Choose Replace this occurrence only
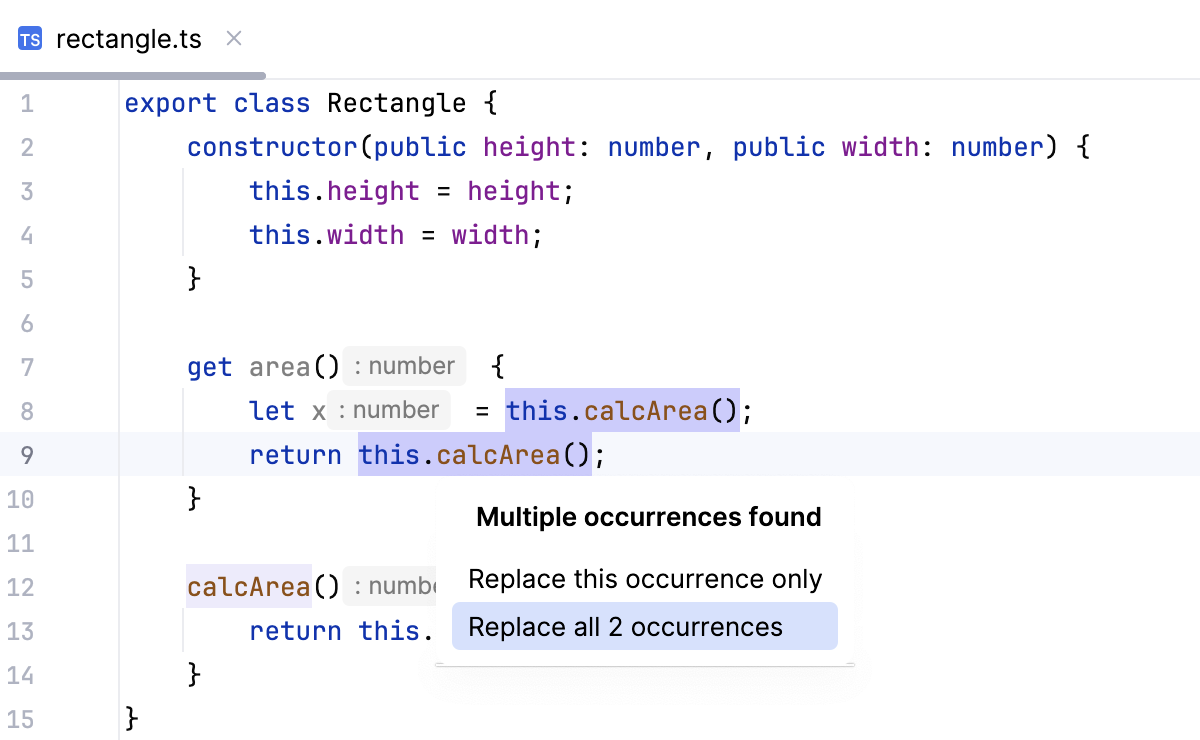1200x740 pixels. coord(644,578)
